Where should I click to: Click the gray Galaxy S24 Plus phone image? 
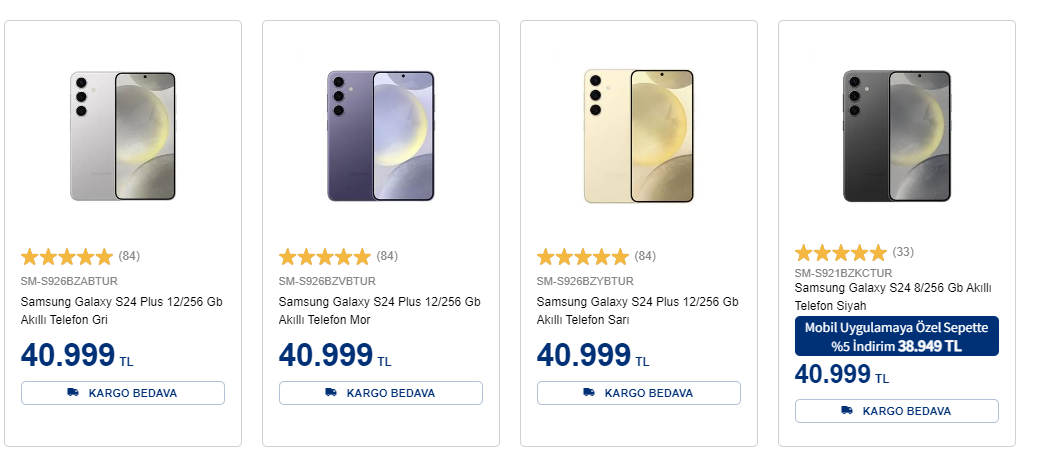[x=123, y=136]
